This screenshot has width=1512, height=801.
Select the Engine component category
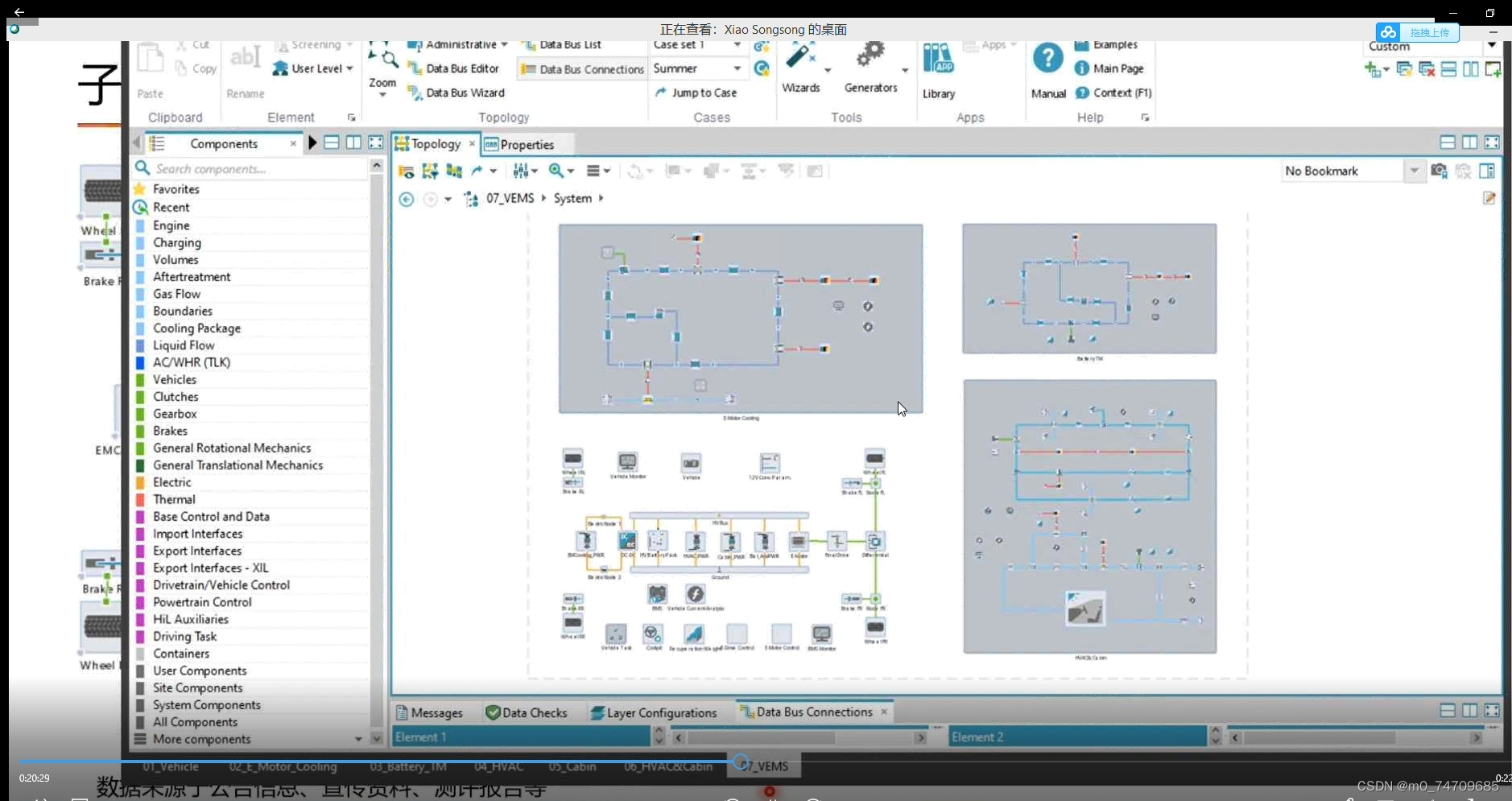point(171,225)
